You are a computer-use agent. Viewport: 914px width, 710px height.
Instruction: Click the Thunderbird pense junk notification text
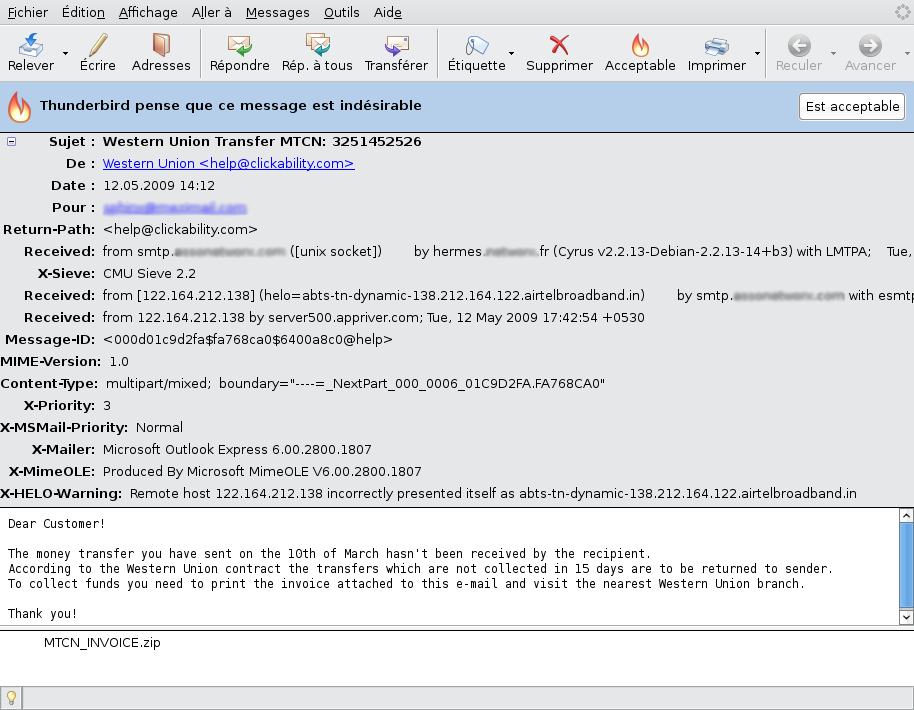pyautogui.click(x=231, y=106)
